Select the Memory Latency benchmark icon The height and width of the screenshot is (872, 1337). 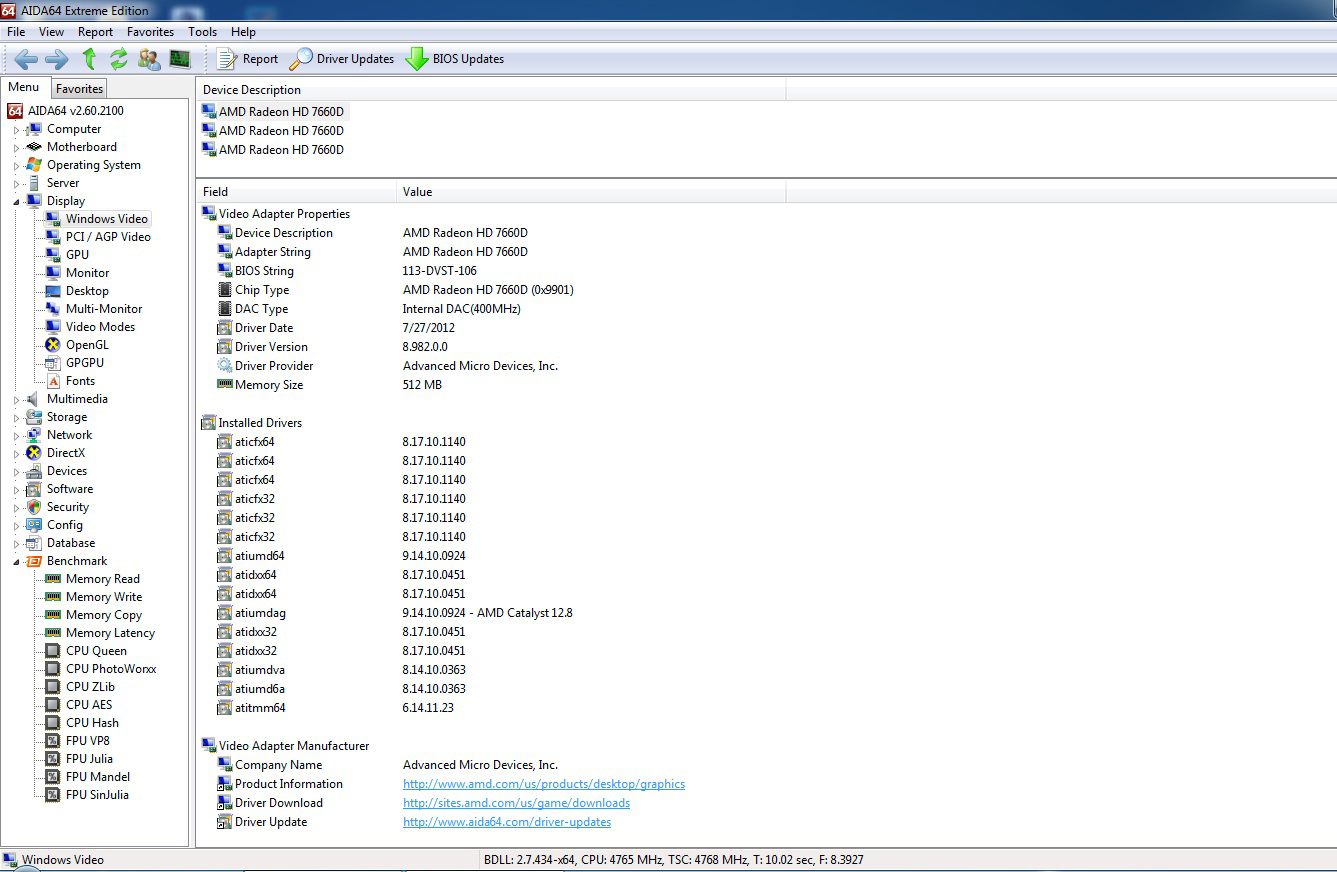[x=53, y=633]
